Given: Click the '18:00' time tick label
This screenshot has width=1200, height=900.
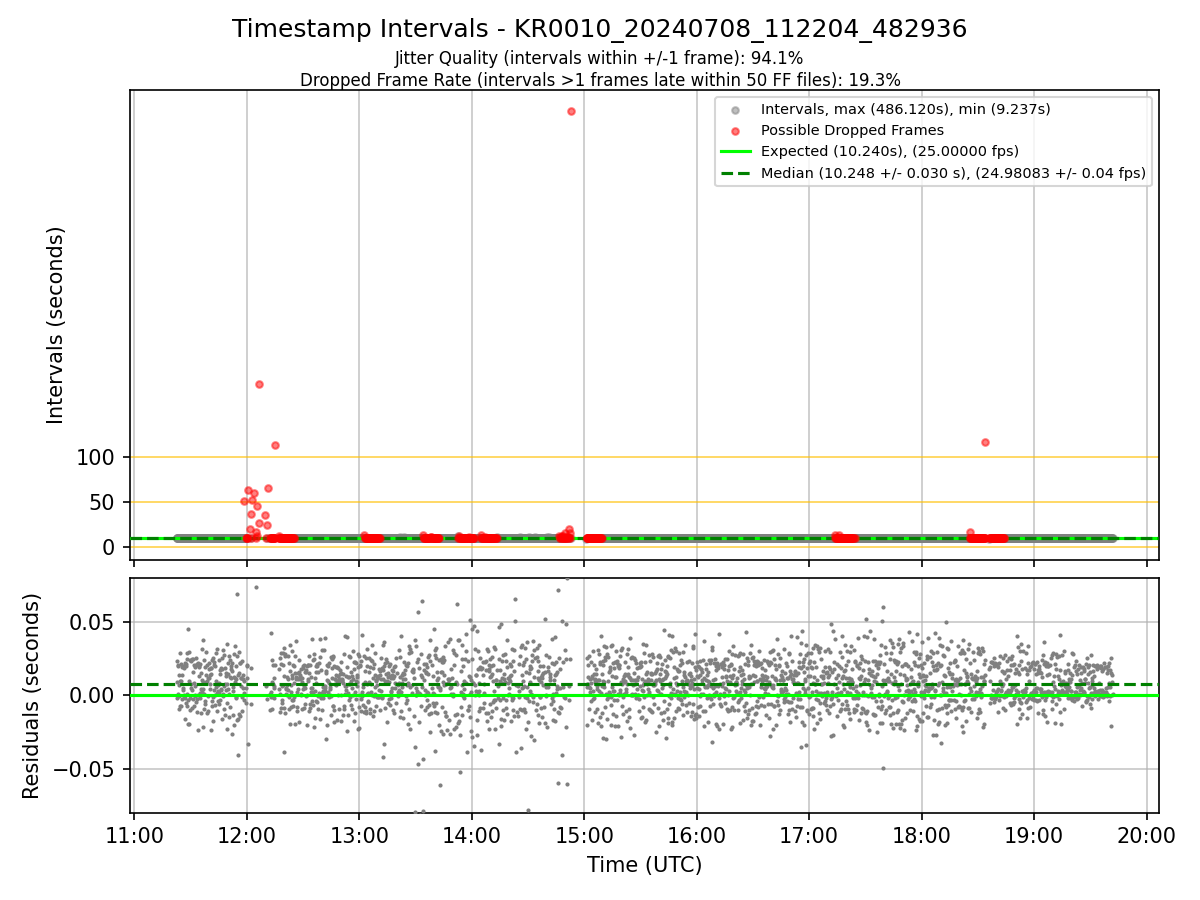Looking at the screenshot, I should coord(922,835).
